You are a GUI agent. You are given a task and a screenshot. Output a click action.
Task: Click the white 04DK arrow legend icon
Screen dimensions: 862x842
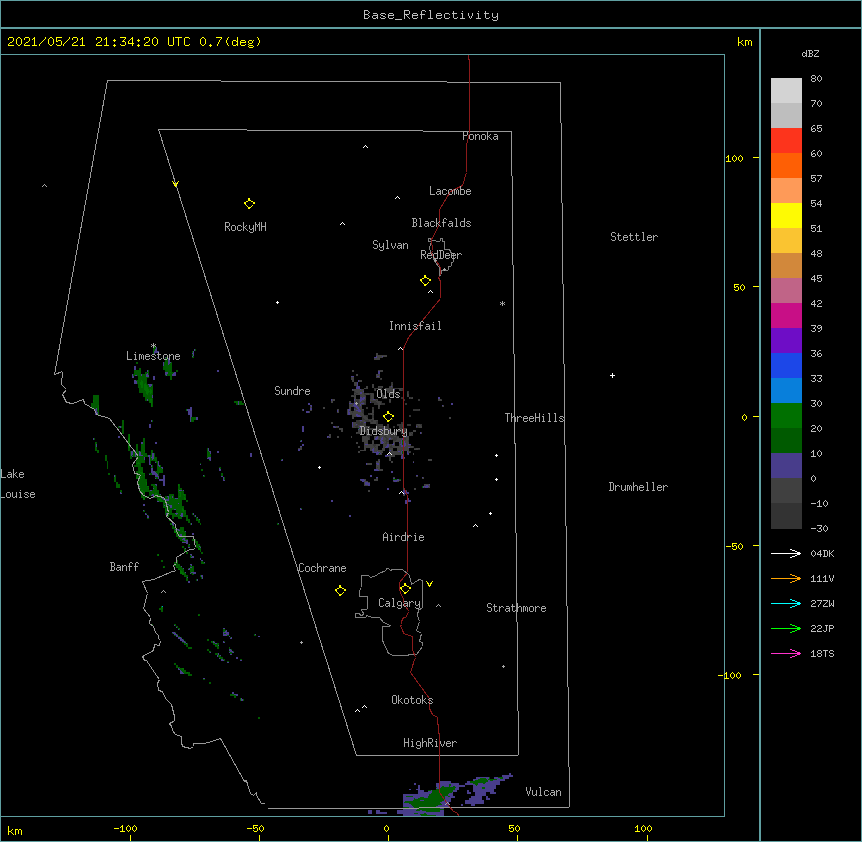point(786,553)
